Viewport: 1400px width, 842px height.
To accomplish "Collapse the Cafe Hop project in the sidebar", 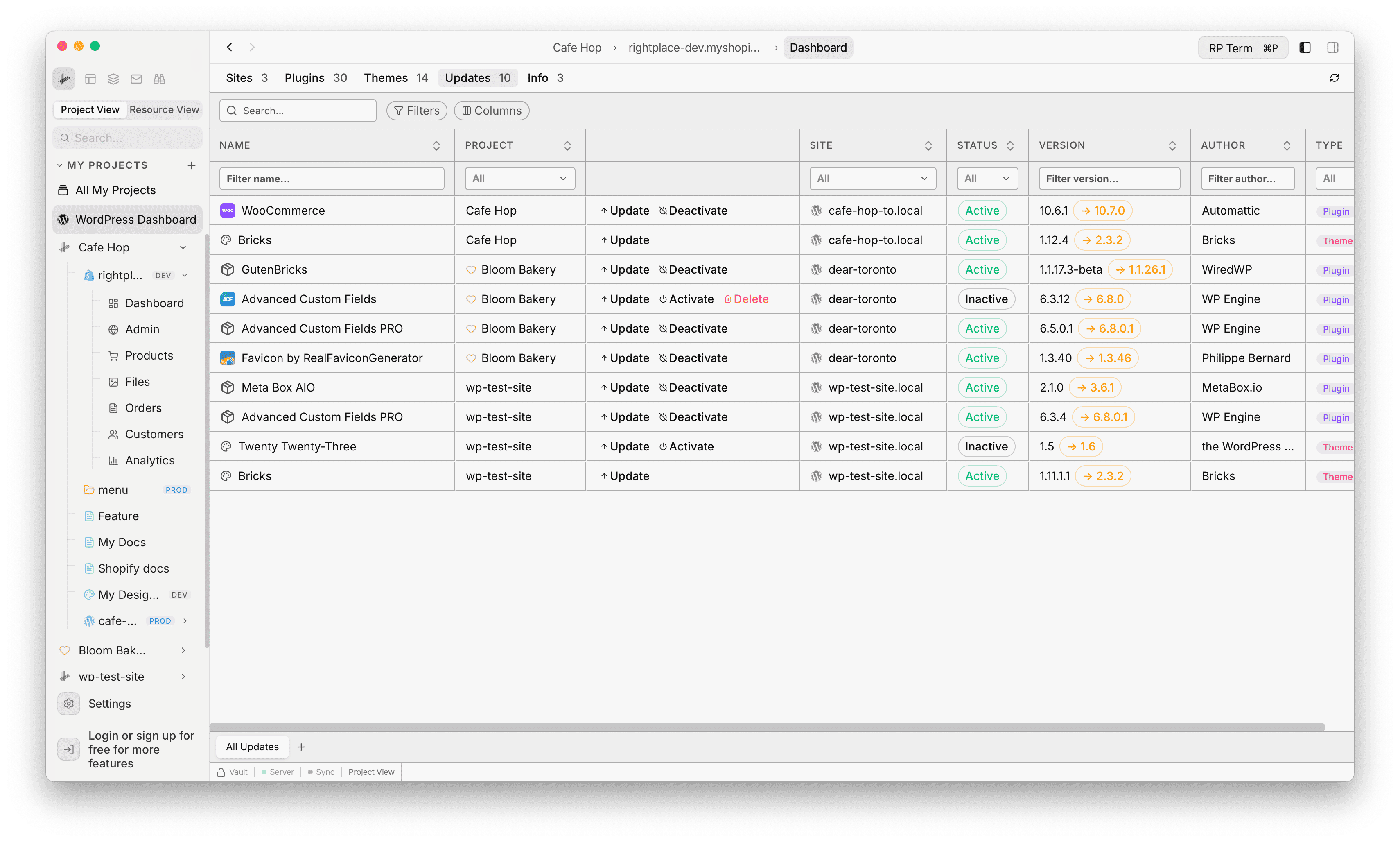I will click(x=183, y=247).
